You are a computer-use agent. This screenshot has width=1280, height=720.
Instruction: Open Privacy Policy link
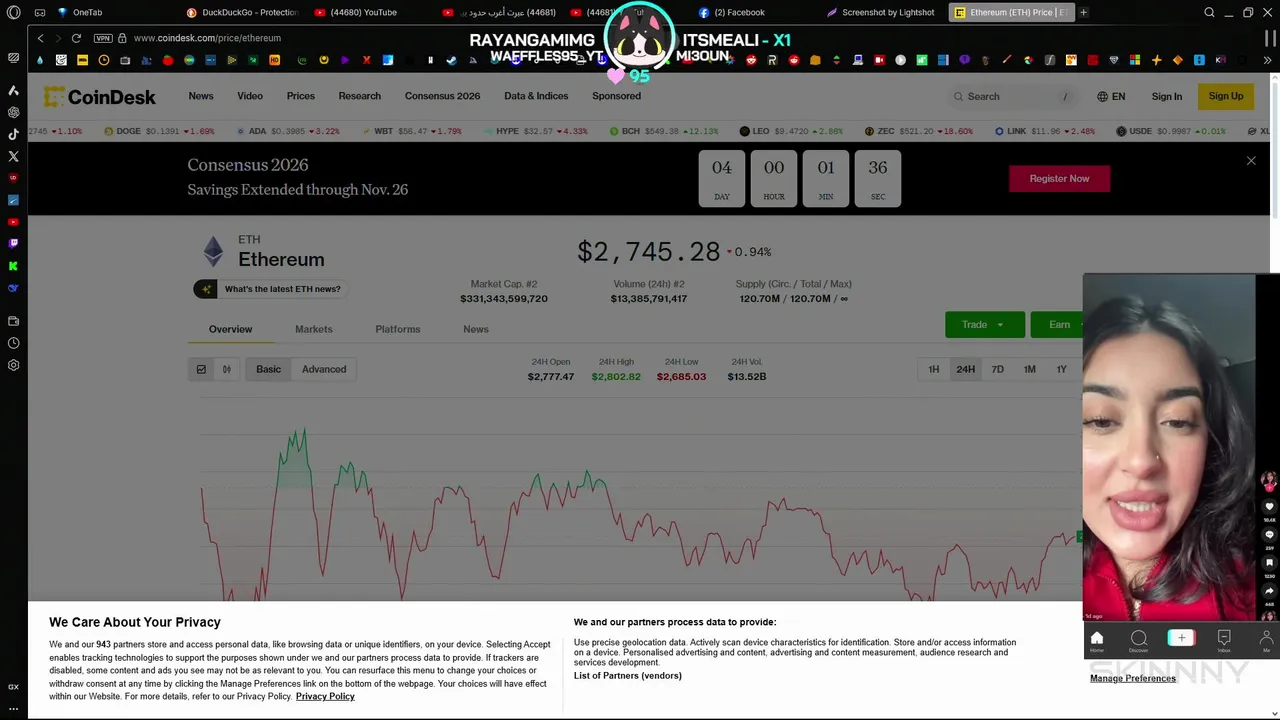coord(325,696)
